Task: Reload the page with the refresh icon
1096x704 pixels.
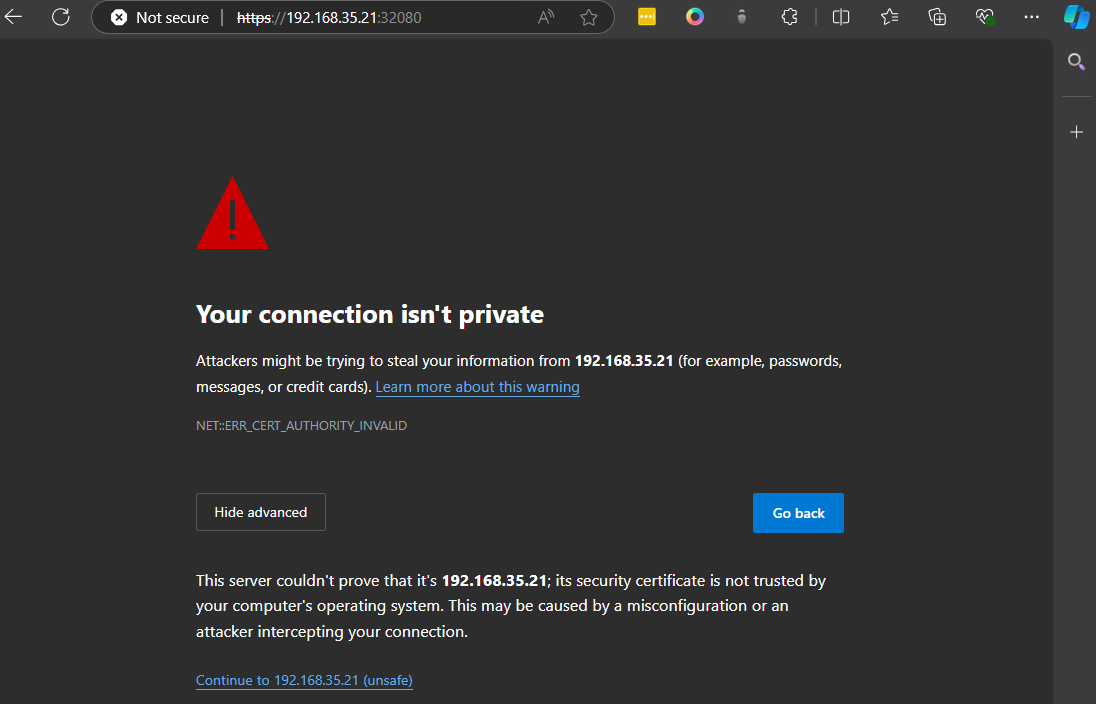Action: (61, 17)
